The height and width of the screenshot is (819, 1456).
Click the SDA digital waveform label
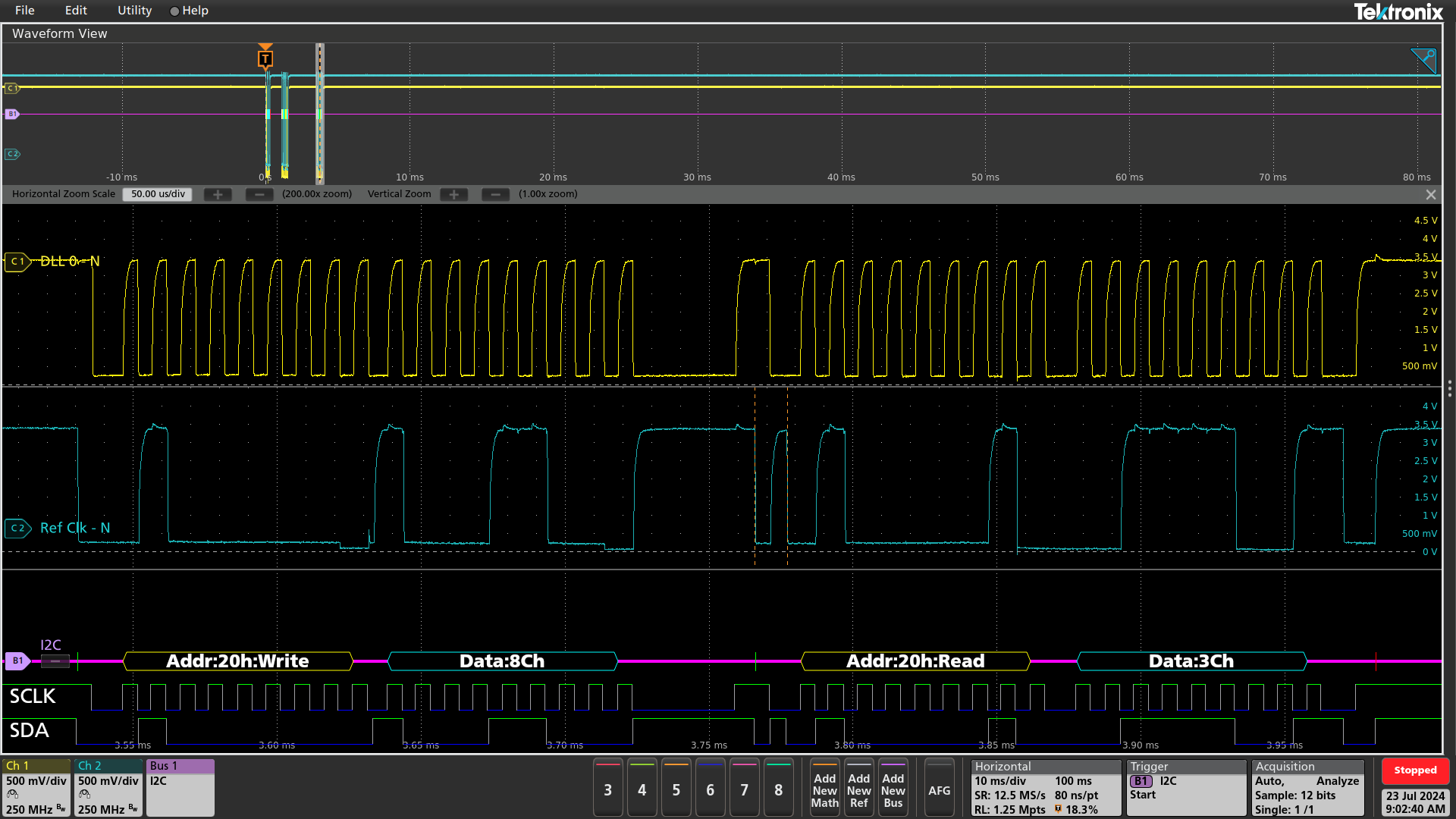[x=29, y=730]
